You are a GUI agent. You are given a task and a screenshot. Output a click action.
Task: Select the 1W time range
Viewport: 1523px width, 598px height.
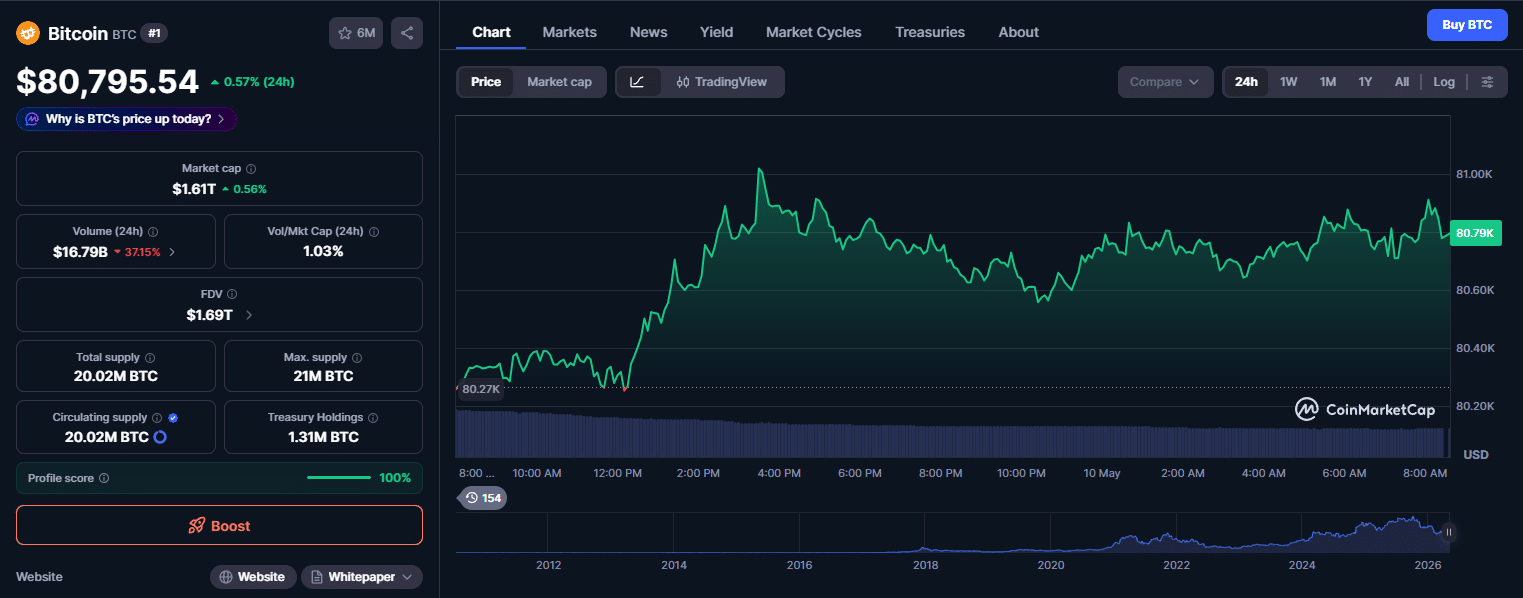pos(1289,82)
